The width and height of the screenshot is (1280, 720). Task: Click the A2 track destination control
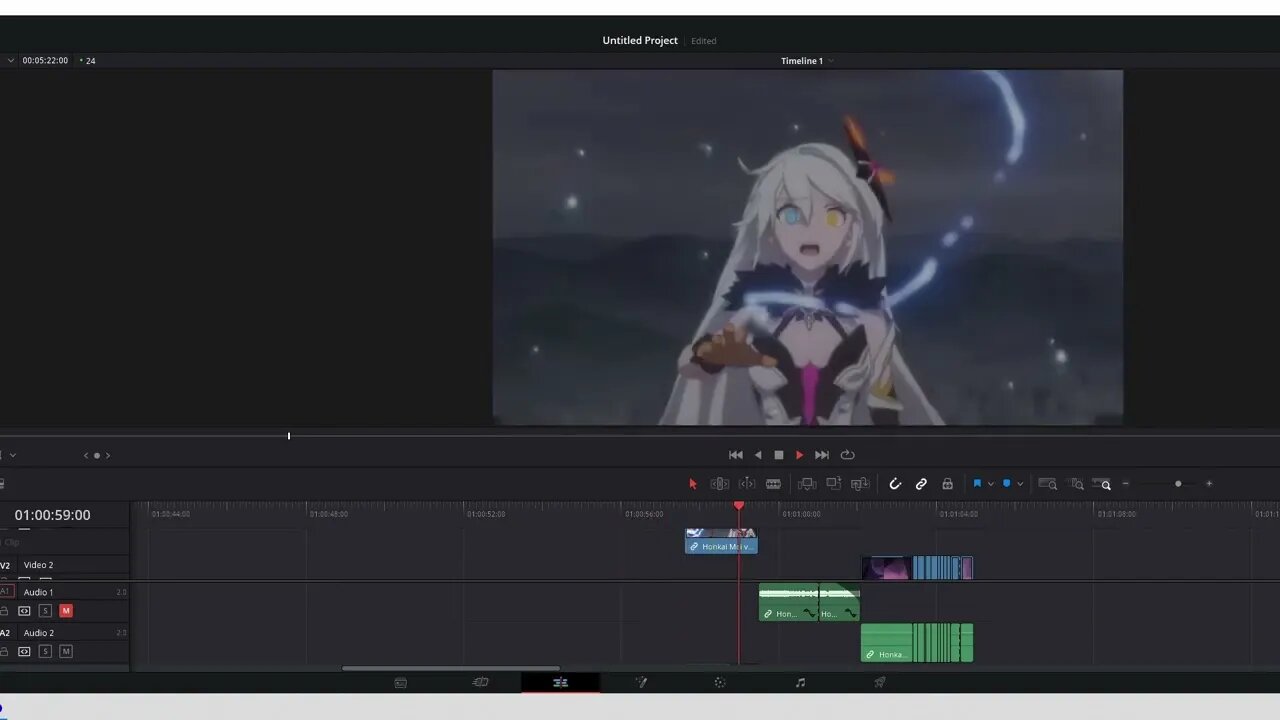click(x=5, y=633)
